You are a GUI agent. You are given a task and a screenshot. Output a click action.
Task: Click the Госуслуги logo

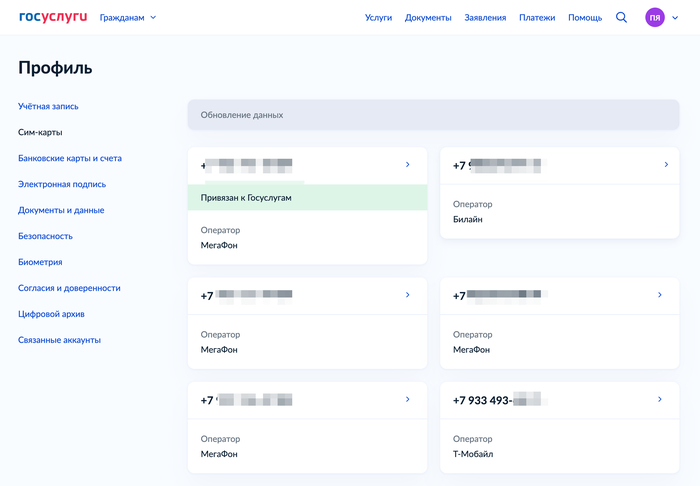[x=53, y=17]
